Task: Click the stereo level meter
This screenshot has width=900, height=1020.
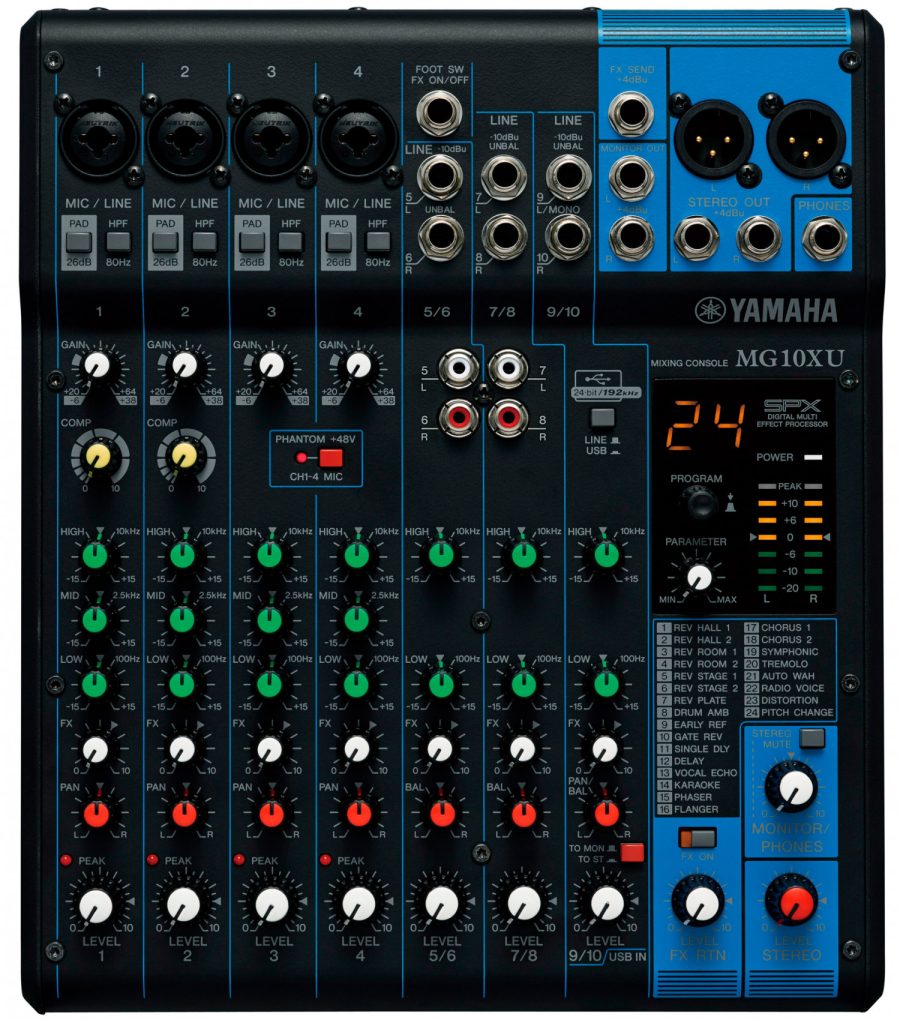Action: click(x=790, y=542)
